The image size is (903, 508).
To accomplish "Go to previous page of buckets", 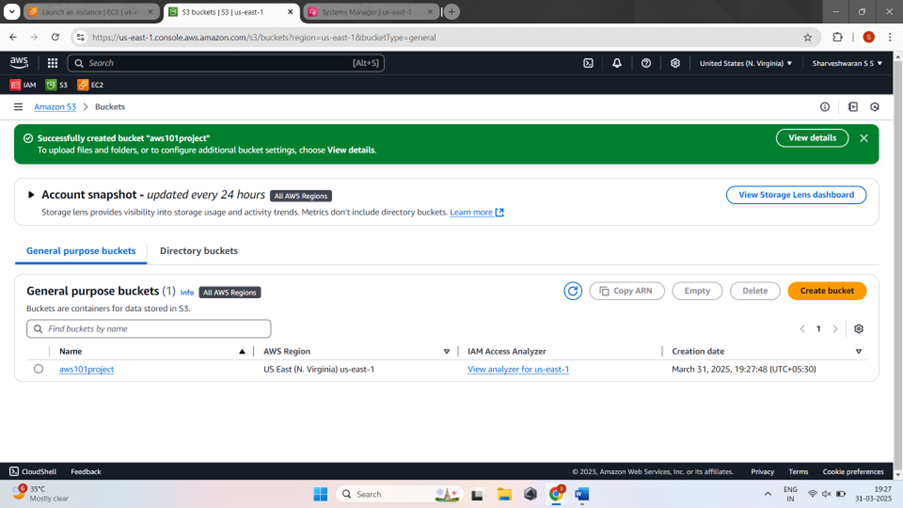I will coord(802,329).
